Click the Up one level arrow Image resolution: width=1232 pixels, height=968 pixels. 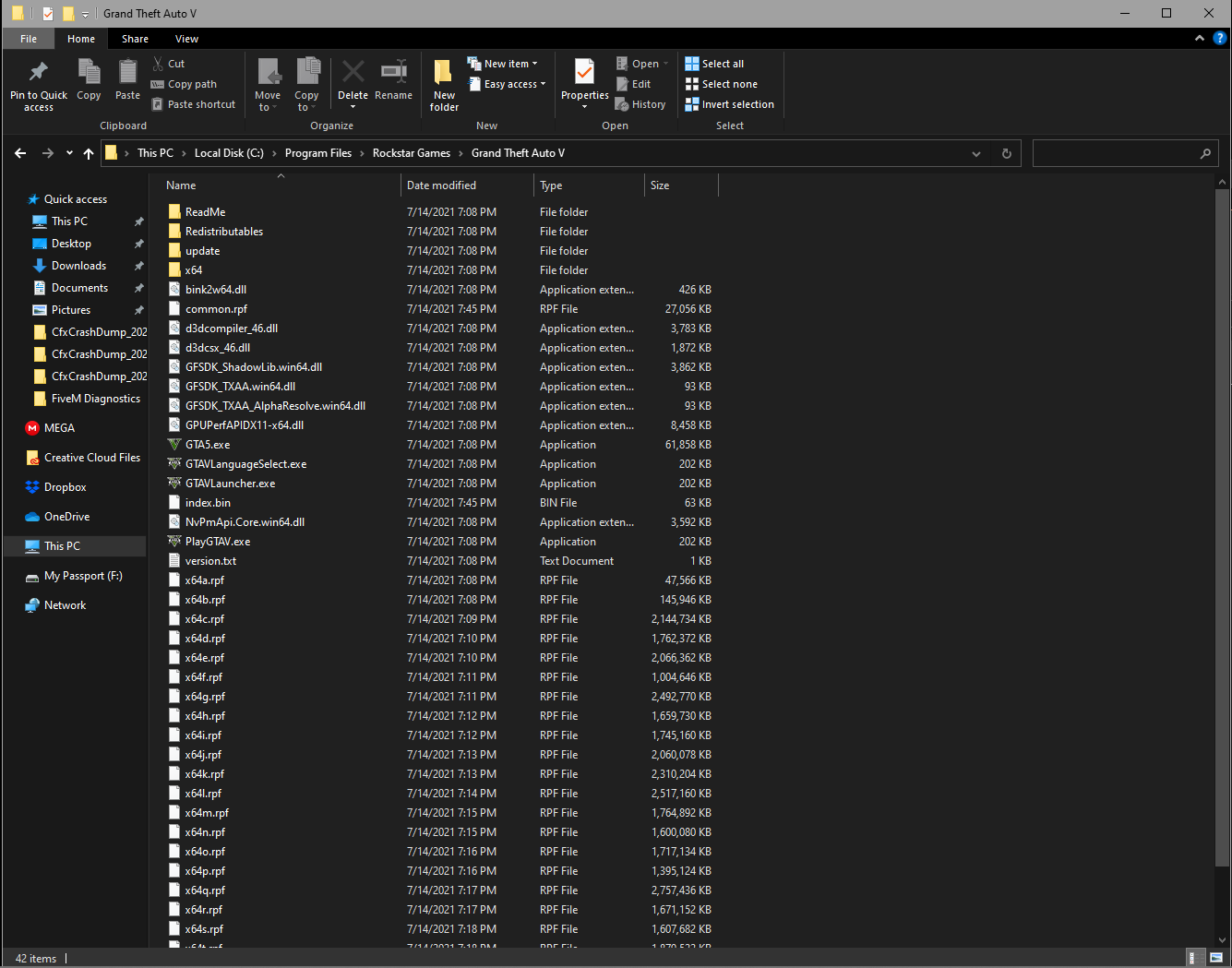tap(89, 154)
